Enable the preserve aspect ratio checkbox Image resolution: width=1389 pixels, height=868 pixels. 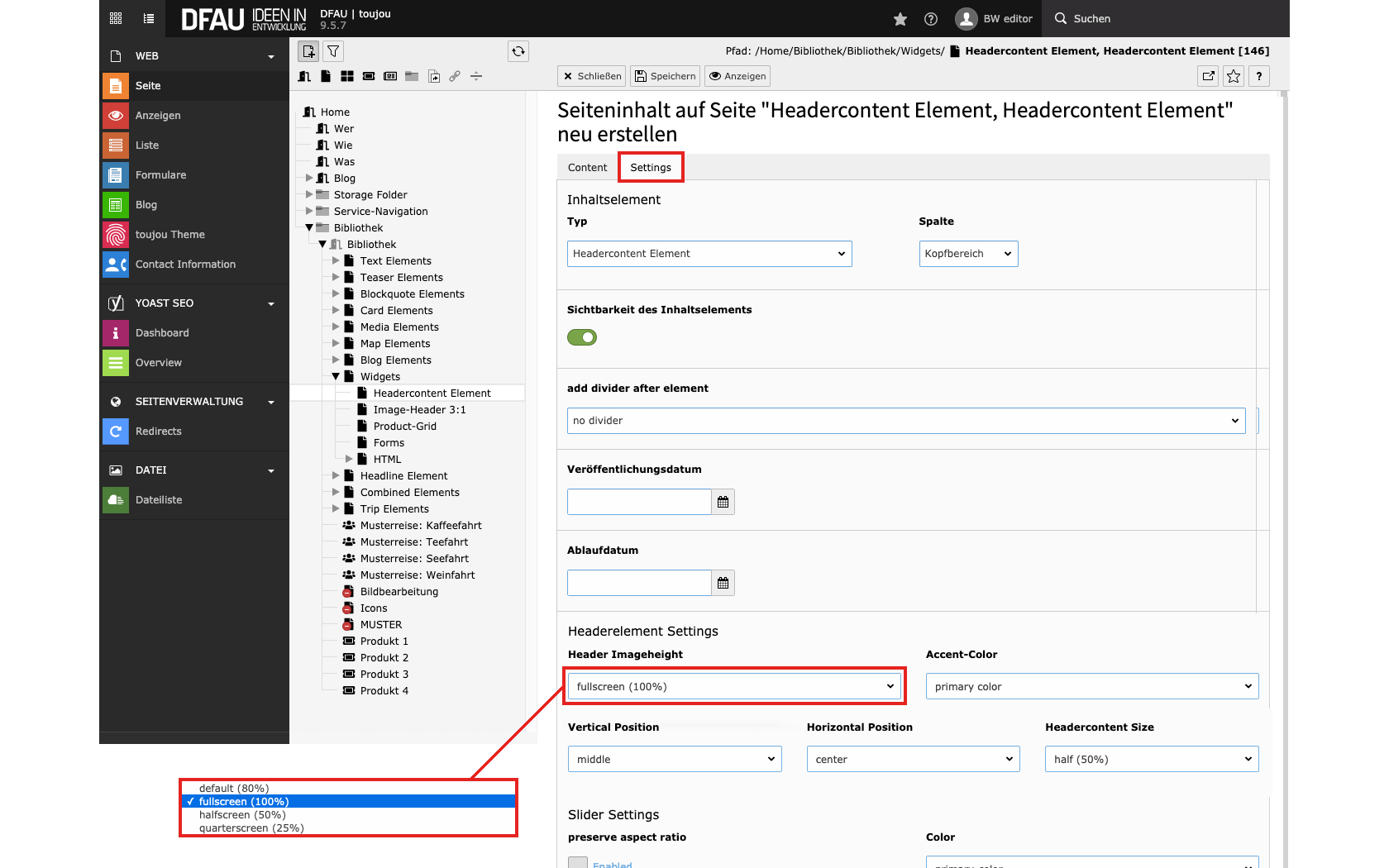point(578,862)
